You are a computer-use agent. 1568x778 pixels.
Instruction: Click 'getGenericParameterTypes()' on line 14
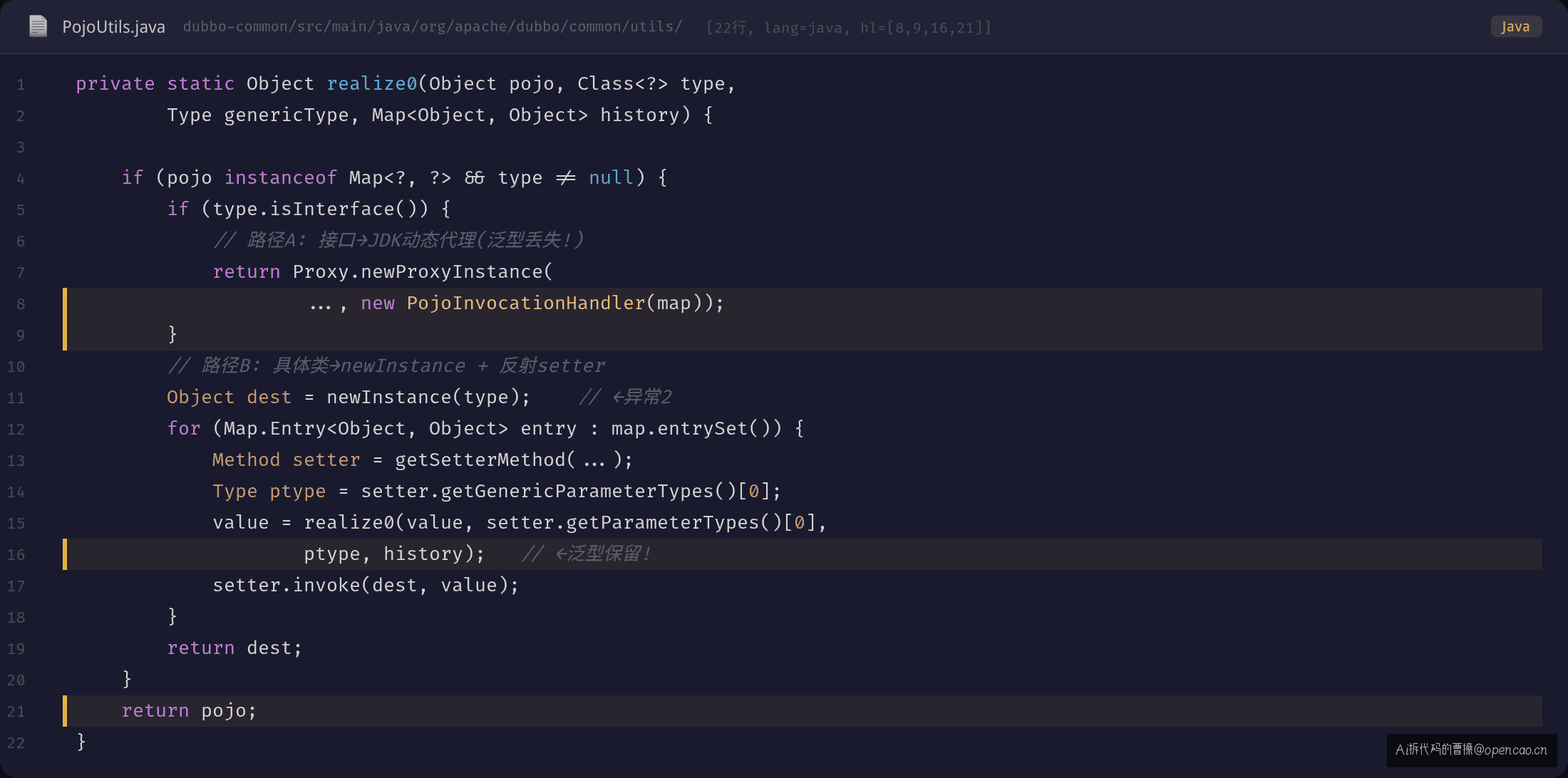click(589, 491)
